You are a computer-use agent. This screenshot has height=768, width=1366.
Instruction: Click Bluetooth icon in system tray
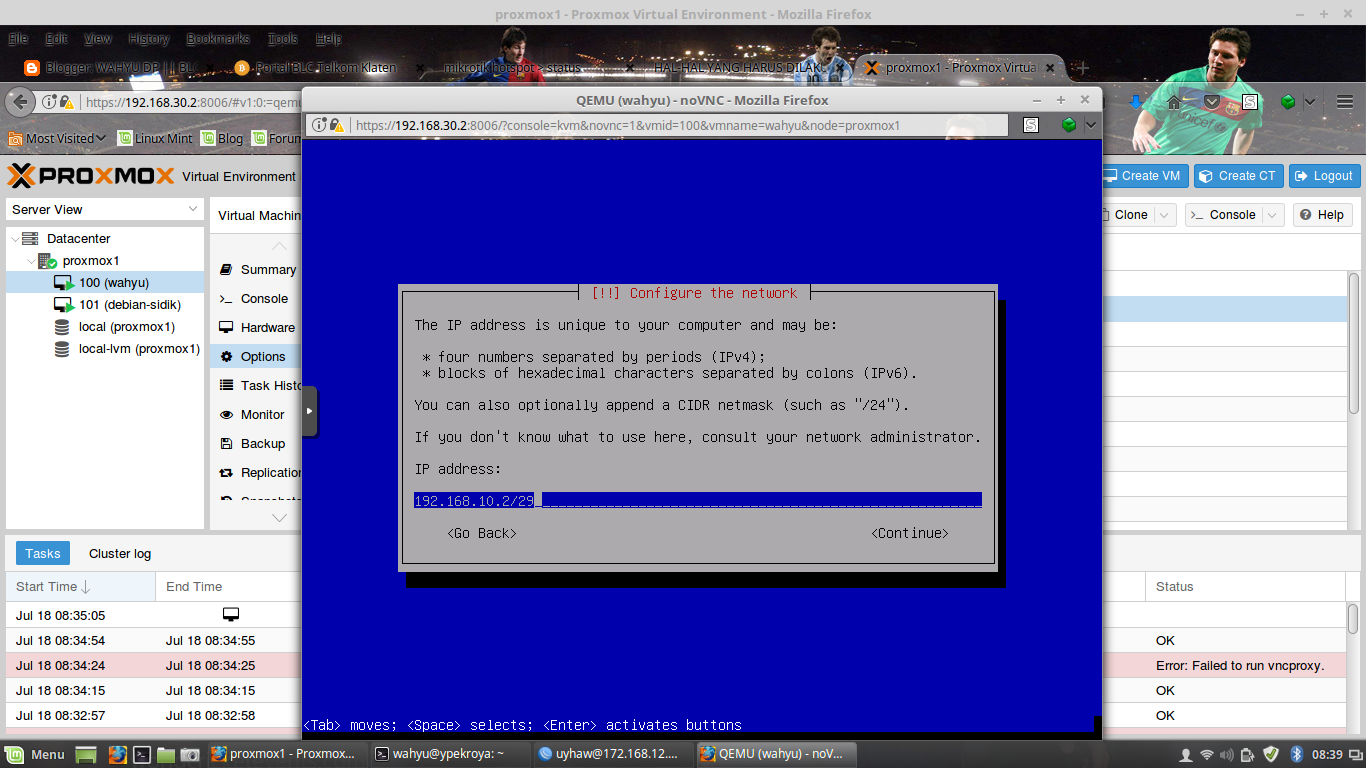(1296, 754)
